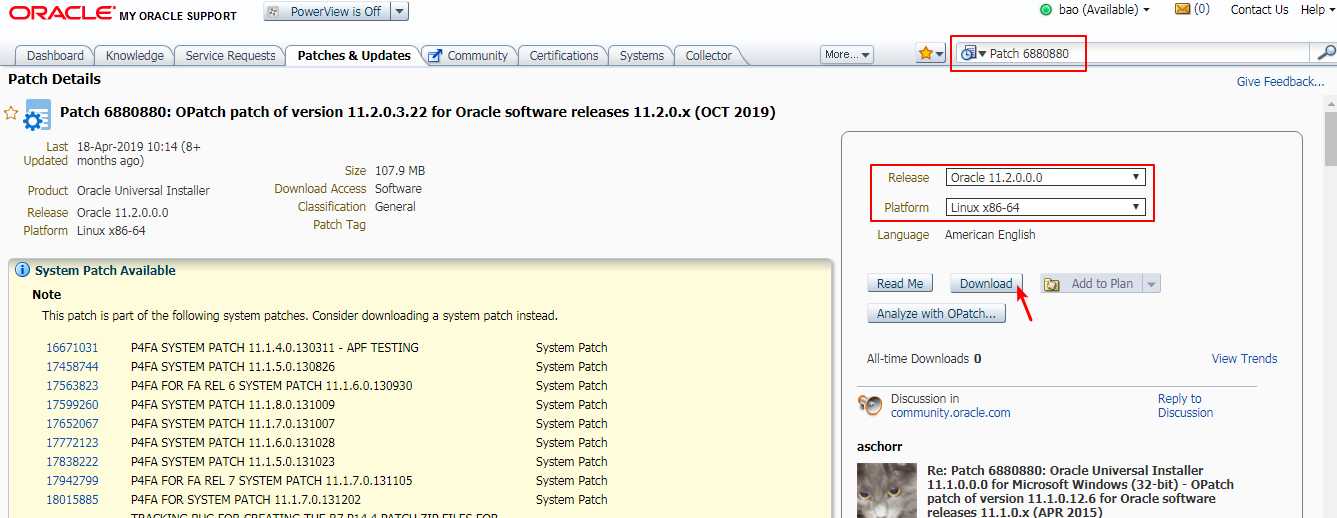1337x518 pixels.
Task: Open patch link 17772123
Action: tap(72, 443)
